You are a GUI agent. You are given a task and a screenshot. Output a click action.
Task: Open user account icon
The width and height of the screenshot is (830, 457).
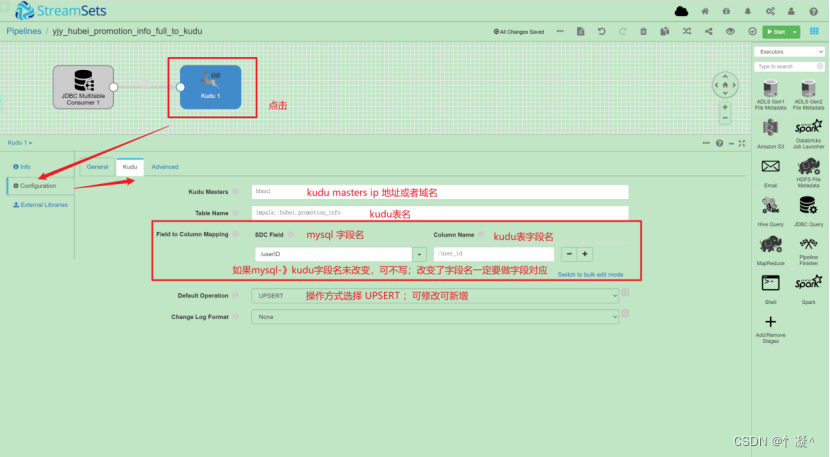click(x=791, y=11)
